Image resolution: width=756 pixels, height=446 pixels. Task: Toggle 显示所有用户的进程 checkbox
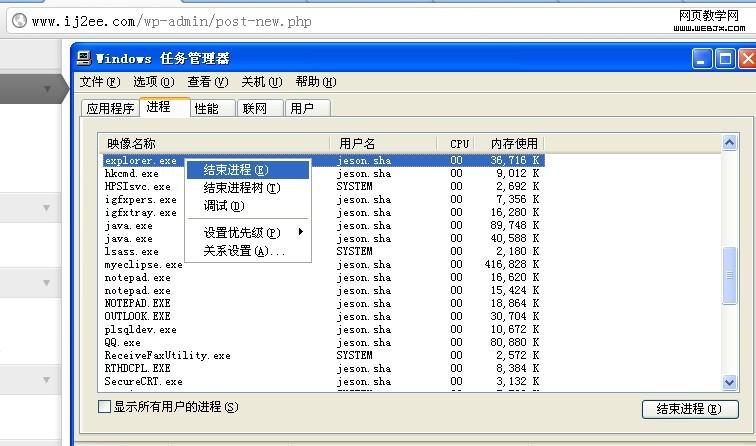104,407
